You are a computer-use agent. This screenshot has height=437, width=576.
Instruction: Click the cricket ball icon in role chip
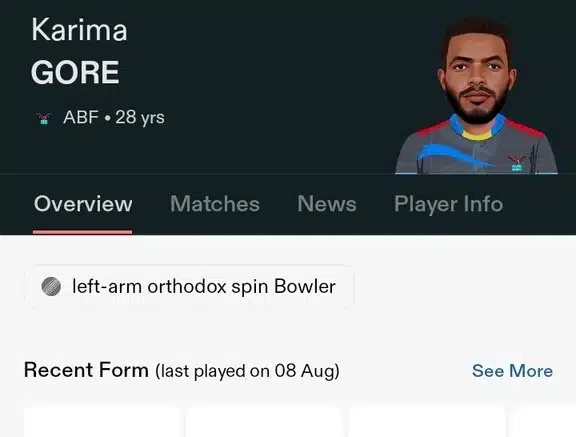[x=51, y=286]
